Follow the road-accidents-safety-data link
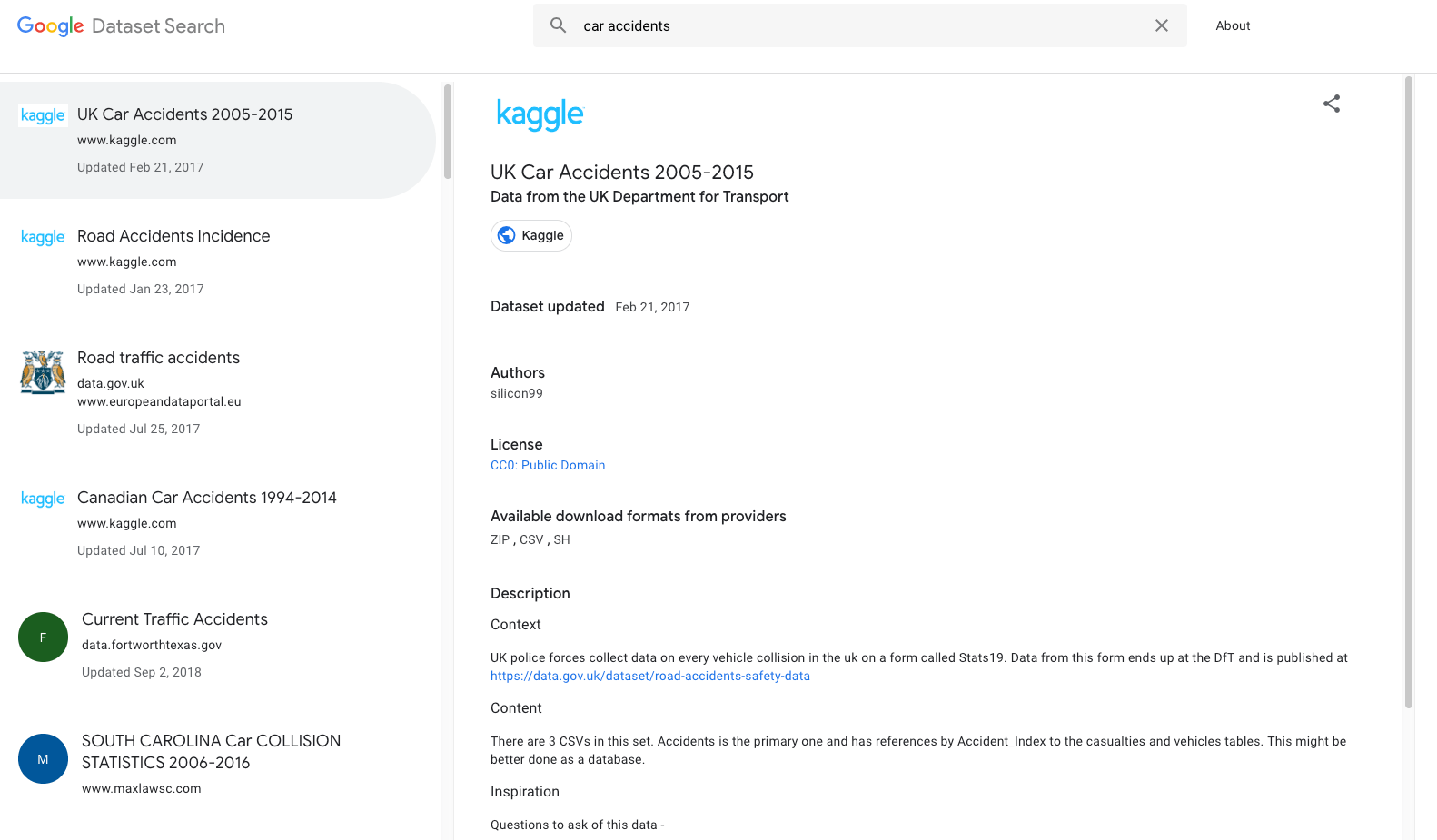1437x840 pixels. (650, 676)
